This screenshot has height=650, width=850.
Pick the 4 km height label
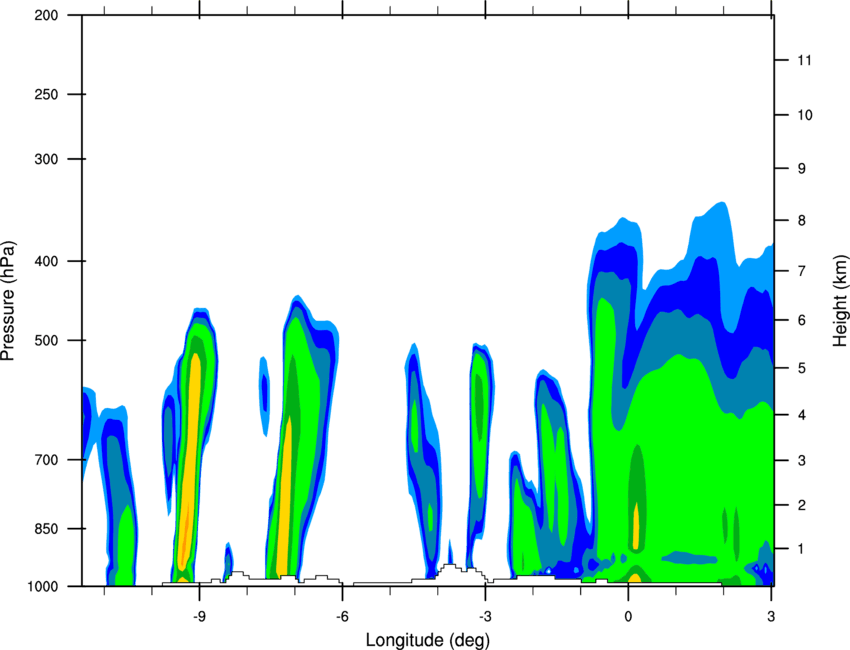click(x=802, y=415)
